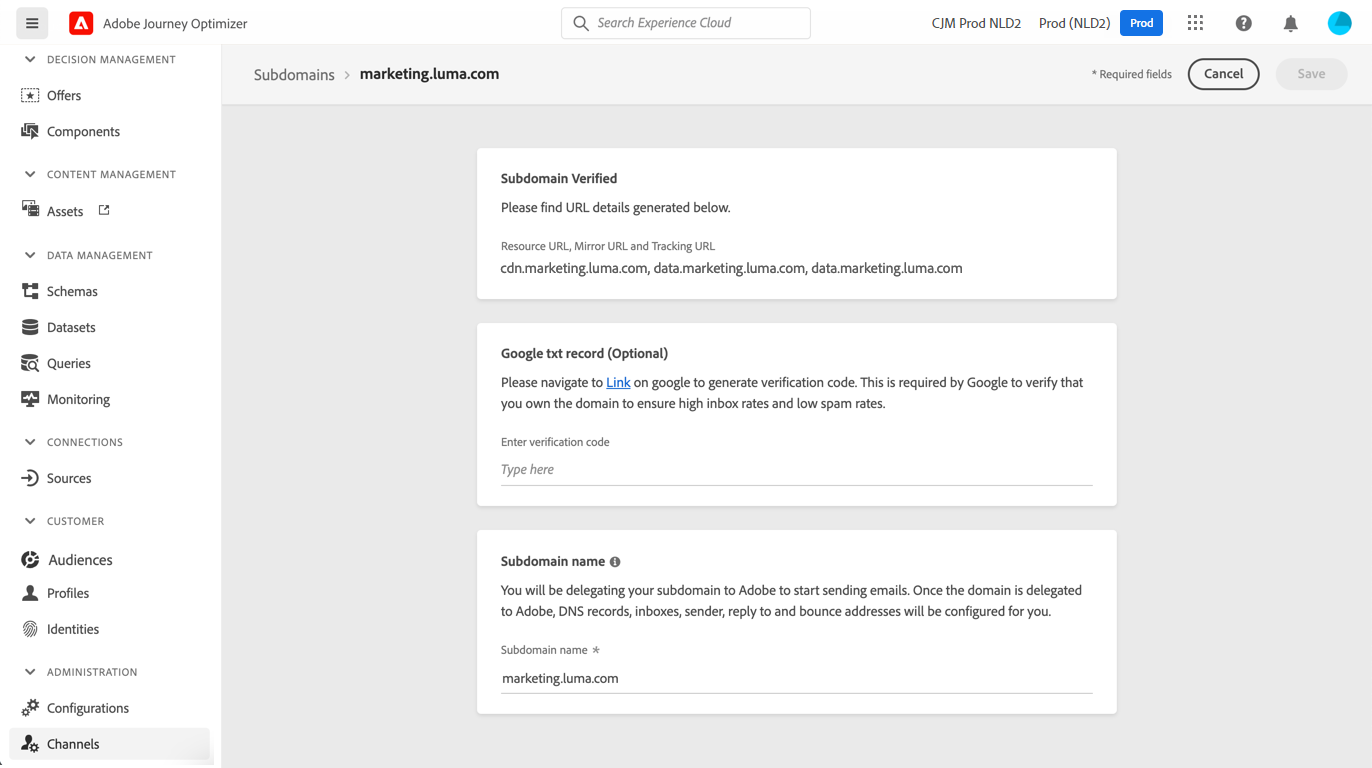This screenshot has width=1372, height=768.
Task: Open the notifications bell
Action: [x=1291, y=23]
